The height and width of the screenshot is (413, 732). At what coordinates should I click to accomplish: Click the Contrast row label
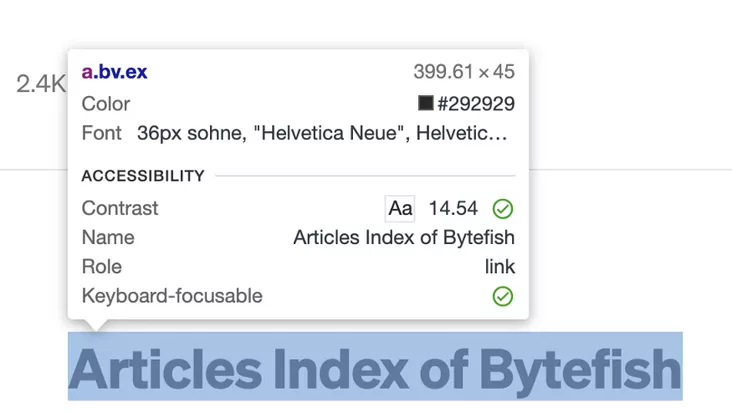(x=120, y=208)
